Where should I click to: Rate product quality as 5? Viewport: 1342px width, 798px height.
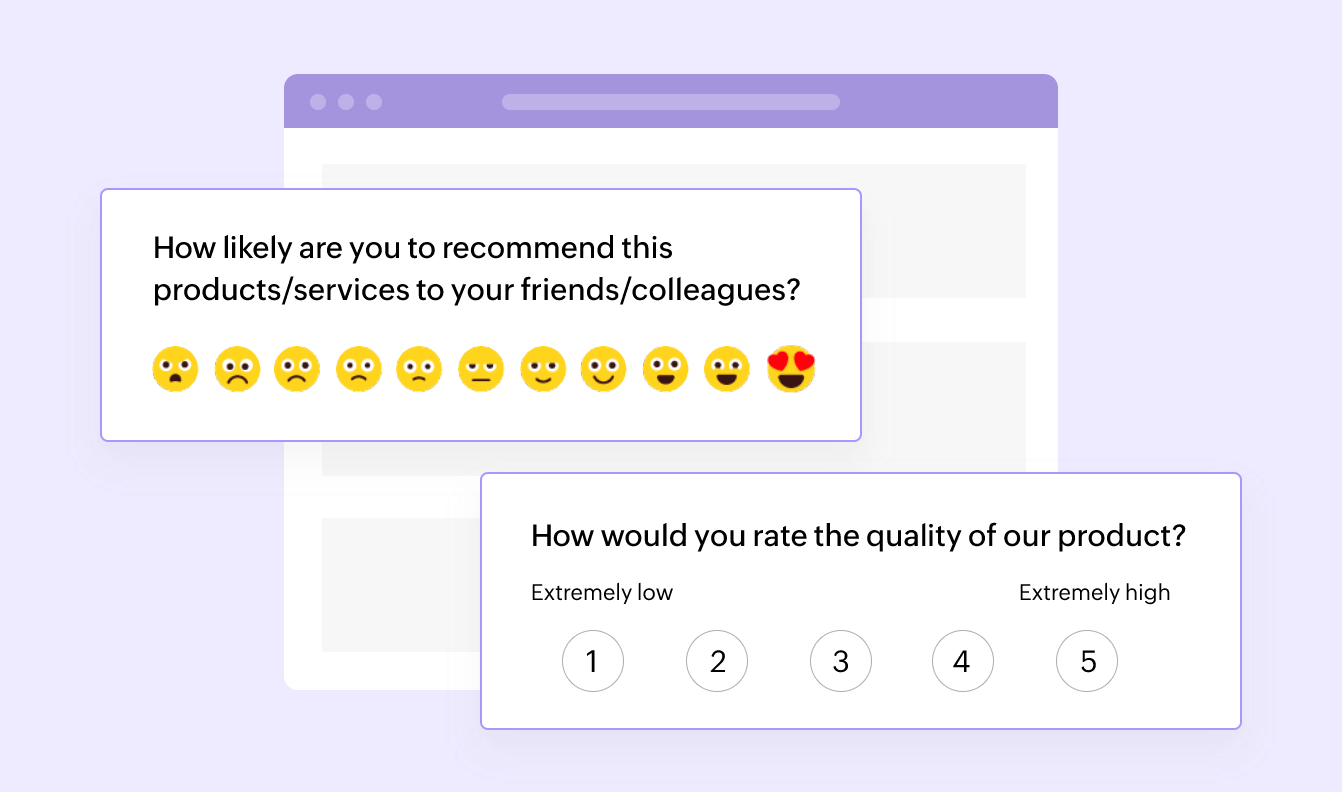(x=1087, y=661)
